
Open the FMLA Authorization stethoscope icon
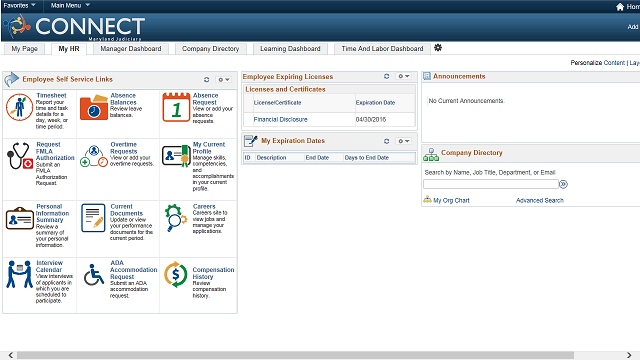point(19,156)
